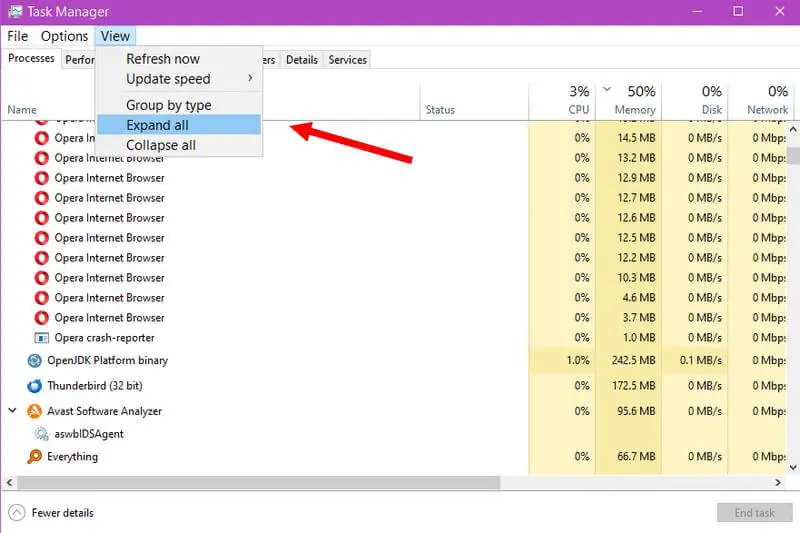800x533 pixels.
Task: Sort by the Name column header
Action: [22, 110]
